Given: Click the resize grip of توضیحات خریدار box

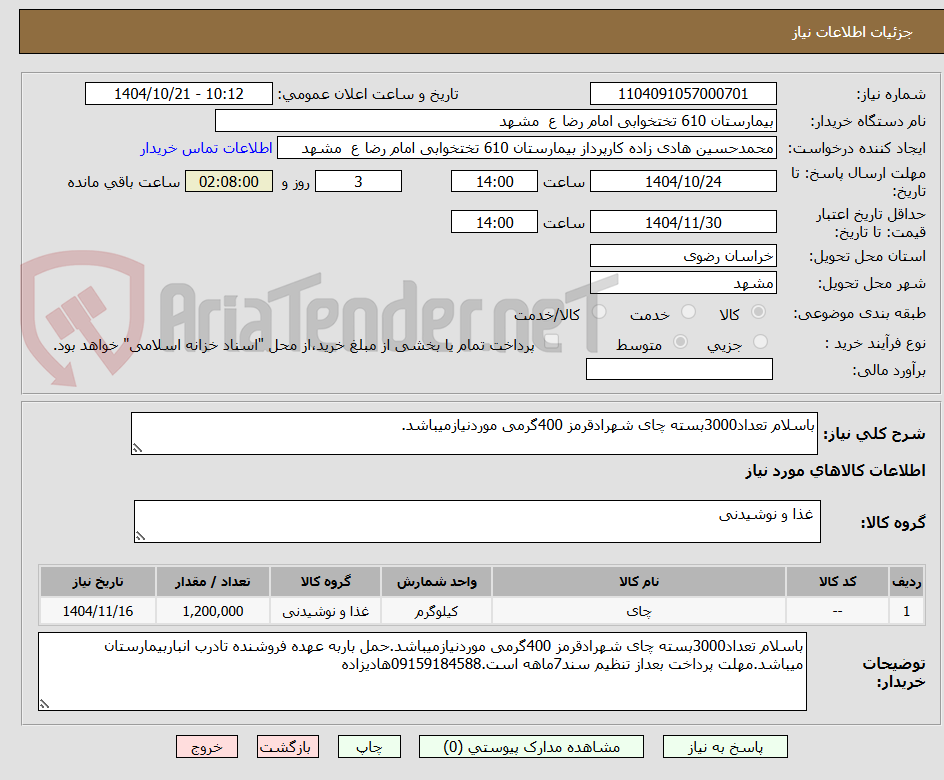Looking at the screenshot, I should (x=45, y=704).
